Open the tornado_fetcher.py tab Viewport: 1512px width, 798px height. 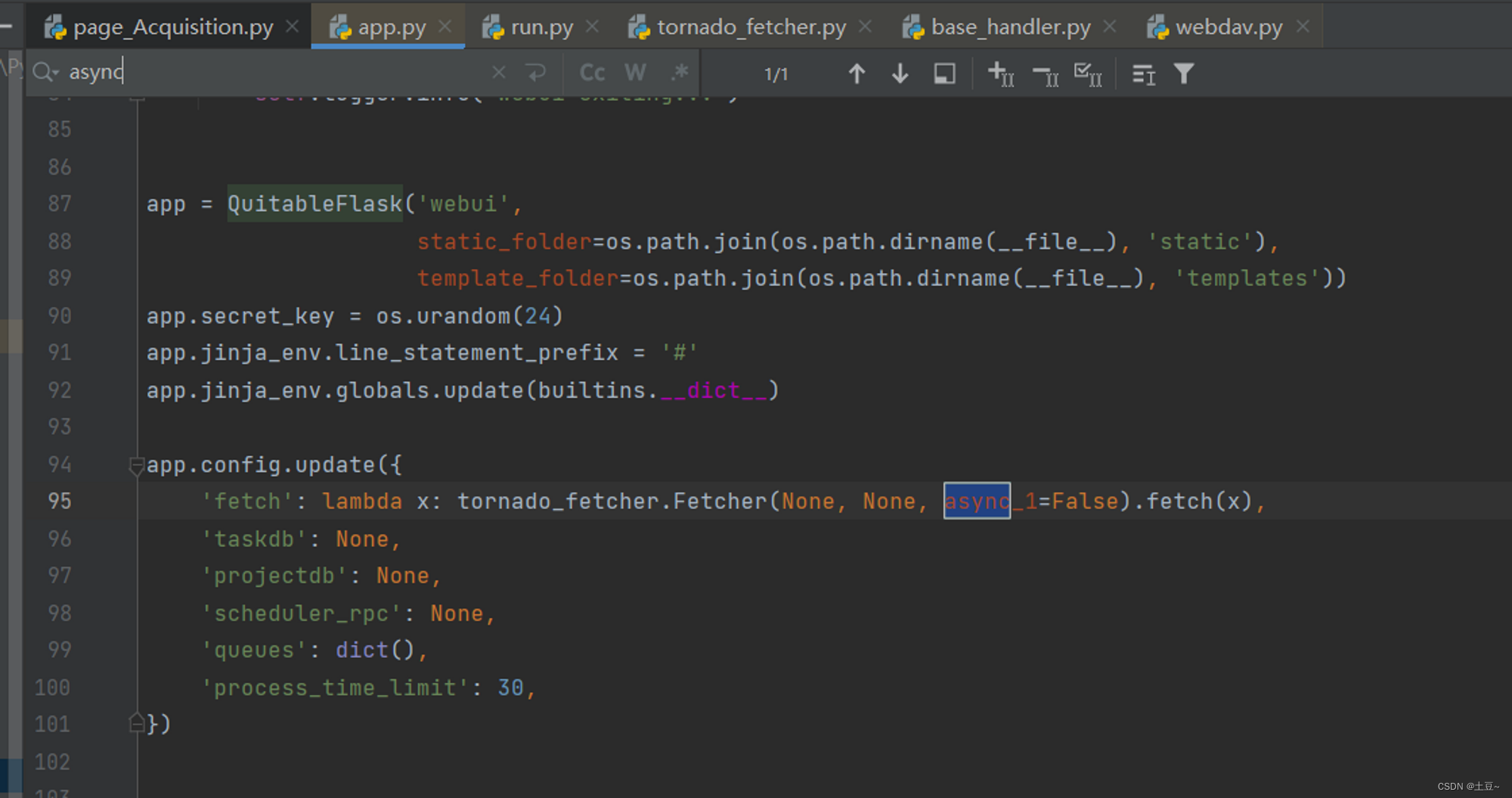751,27
